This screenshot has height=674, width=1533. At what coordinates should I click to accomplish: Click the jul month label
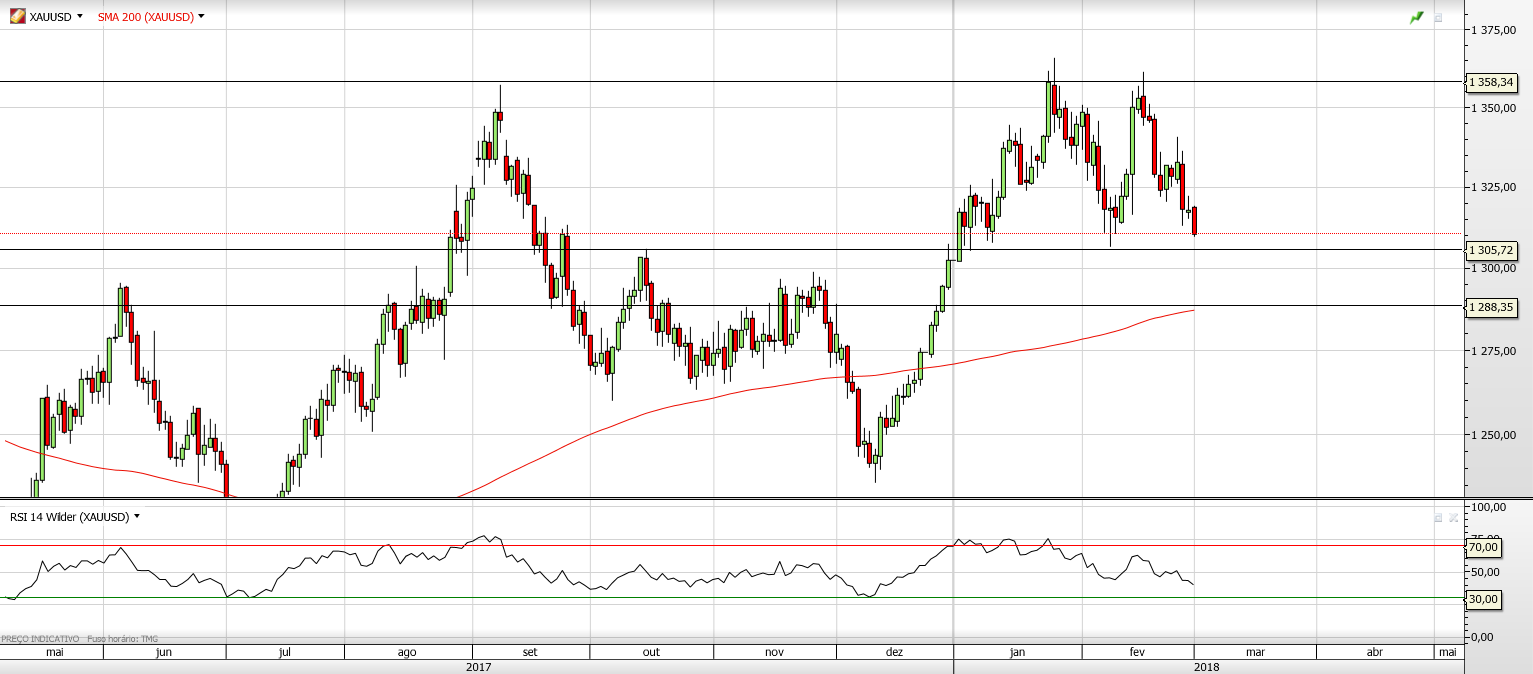pyautogui.click(x=285, y=652)
